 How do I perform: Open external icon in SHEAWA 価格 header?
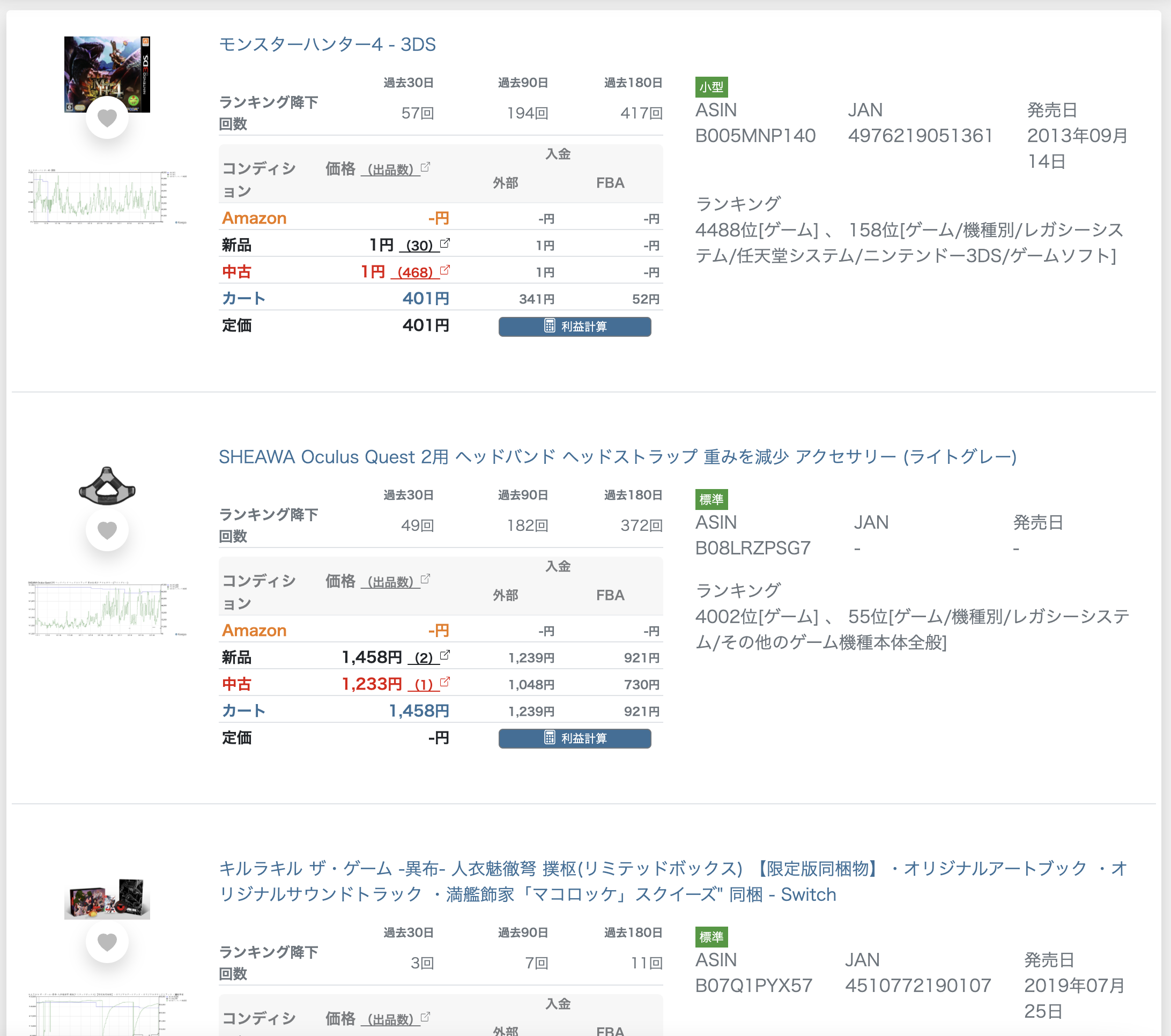(x=425, y=579)
